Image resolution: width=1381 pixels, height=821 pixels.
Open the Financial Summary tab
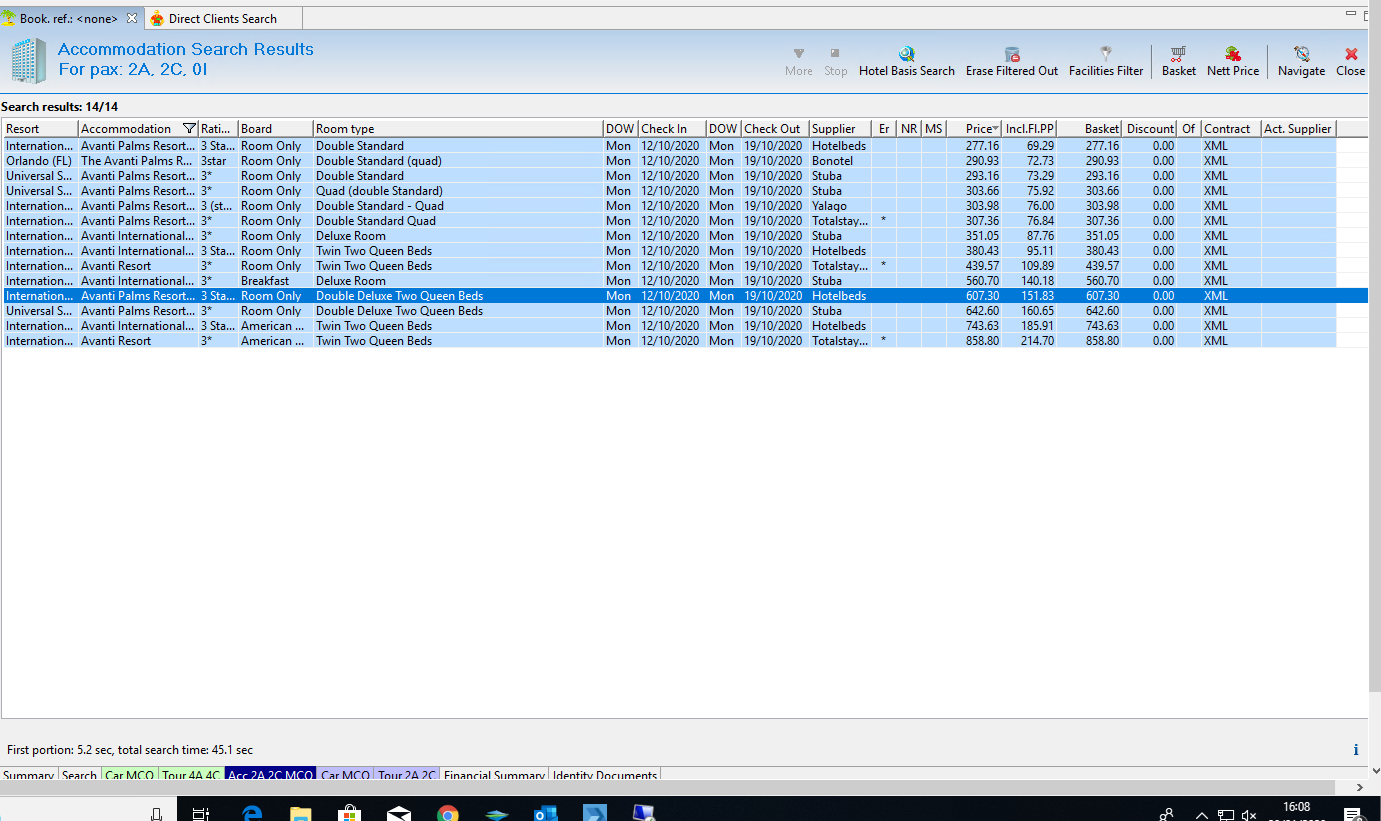[x=494, y=775]
